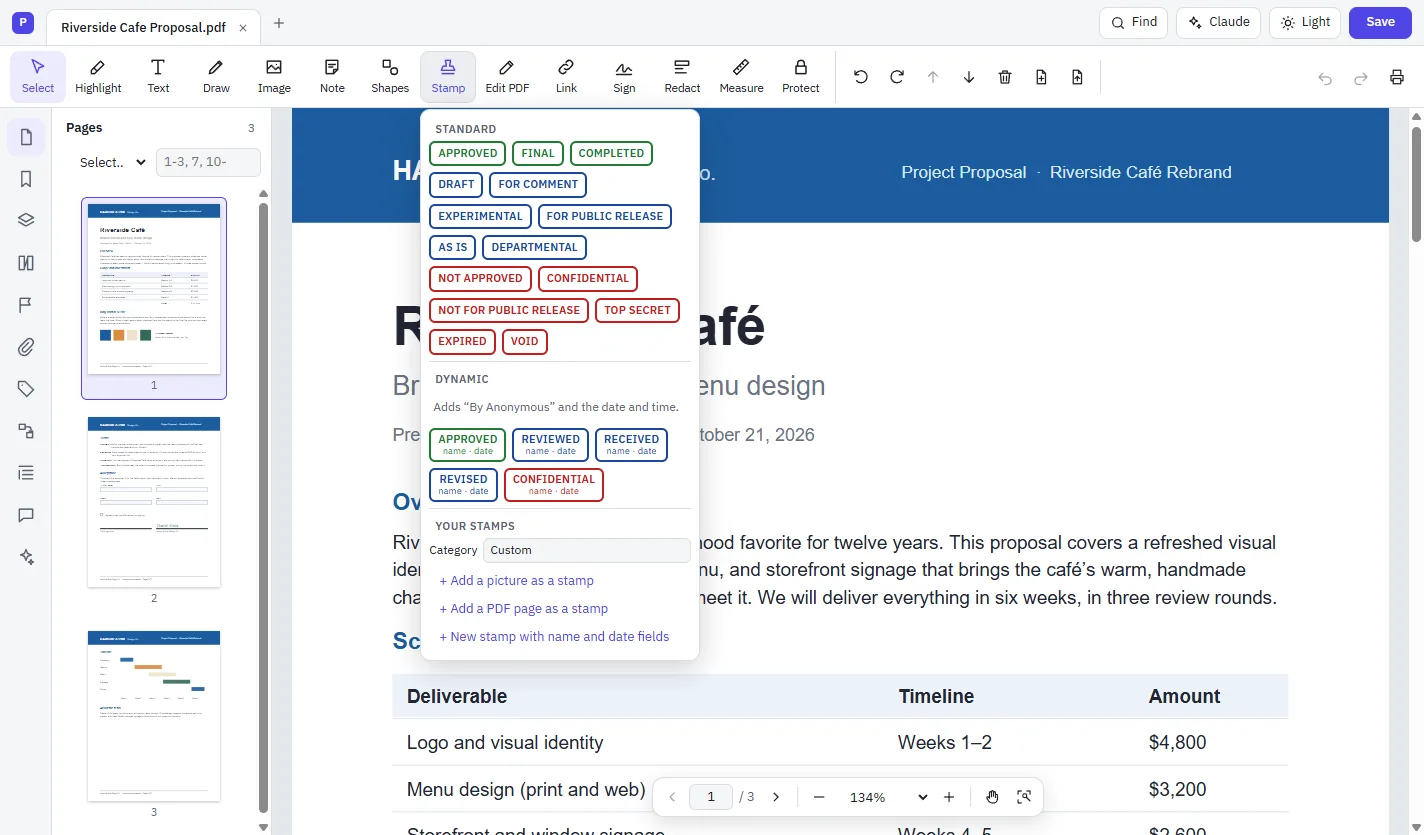Click 'New stamp with name and date fields'
This screenshot has height=835, width=1424.
pyautogui.click(x=555, y=637)
